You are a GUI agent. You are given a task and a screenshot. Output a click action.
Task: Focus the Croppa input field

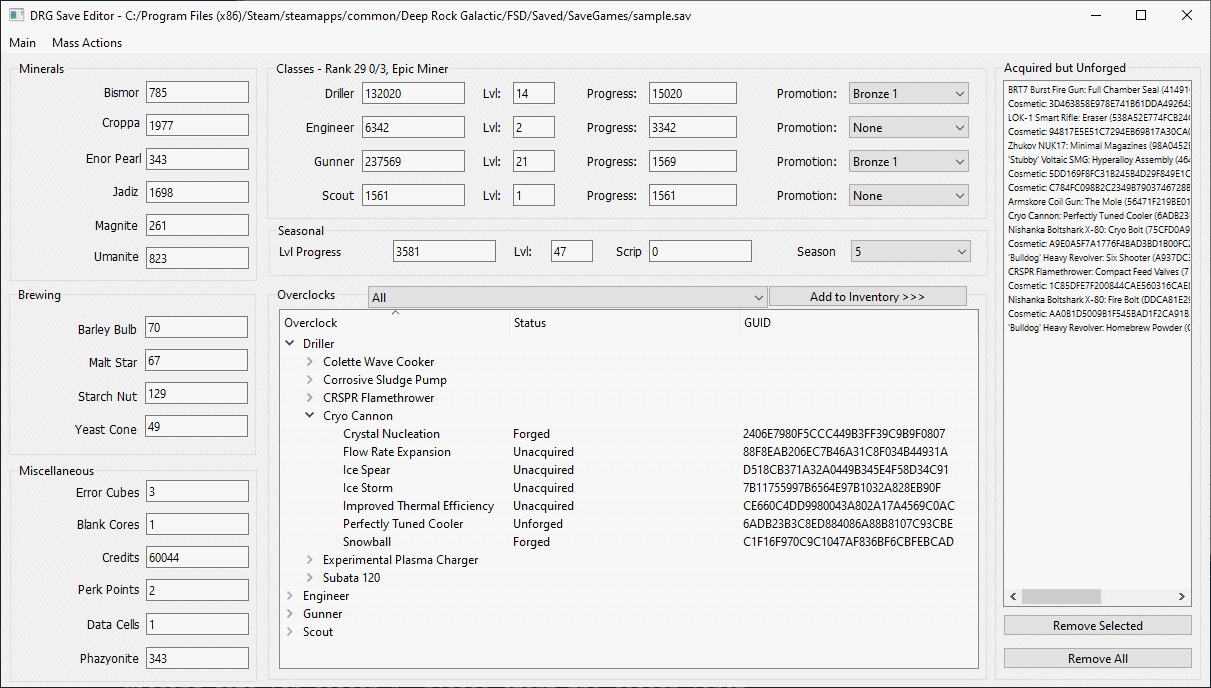[197, 126]
